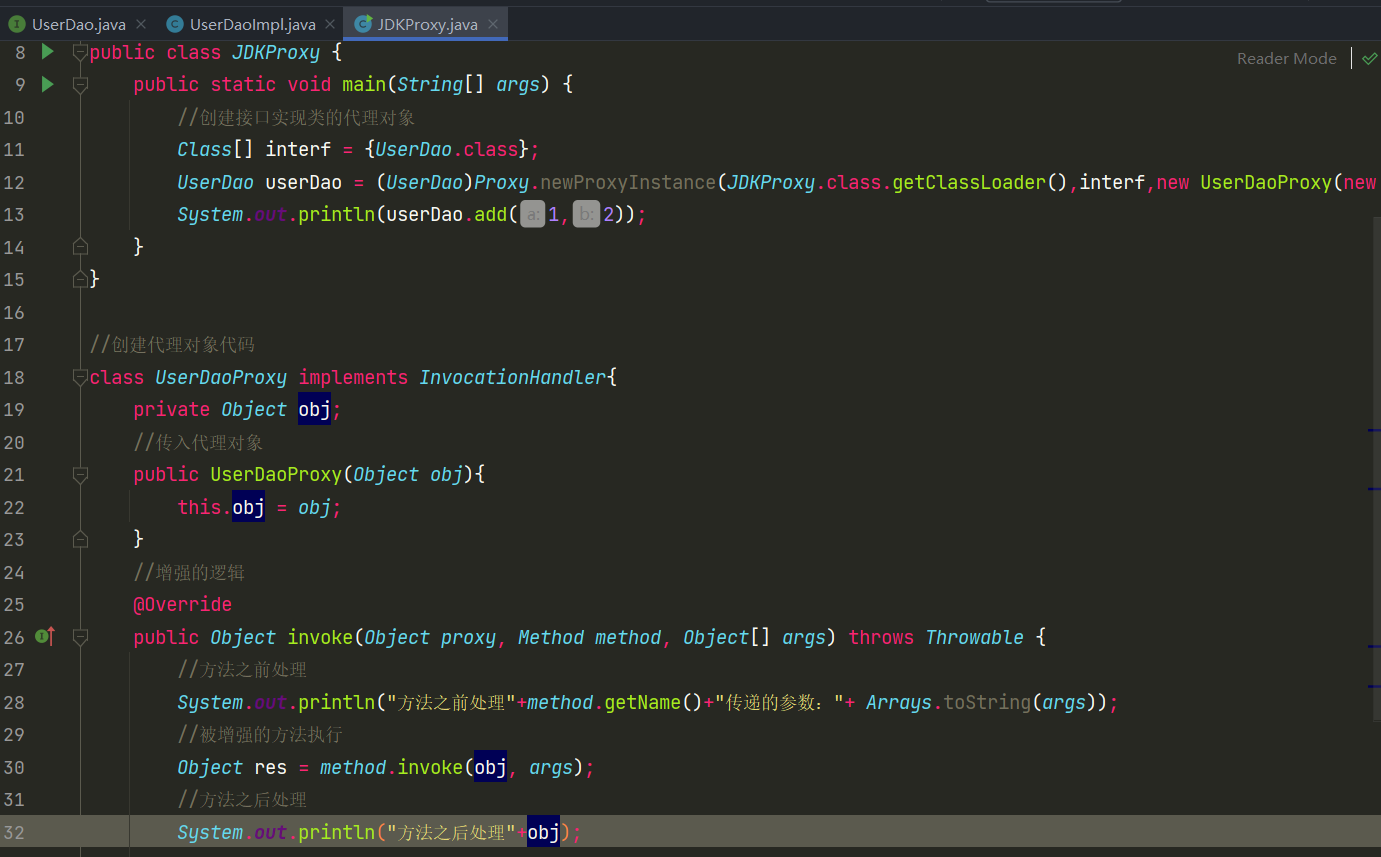
Task: Click 'add' method call on line 13
Action: pos(491,214)
